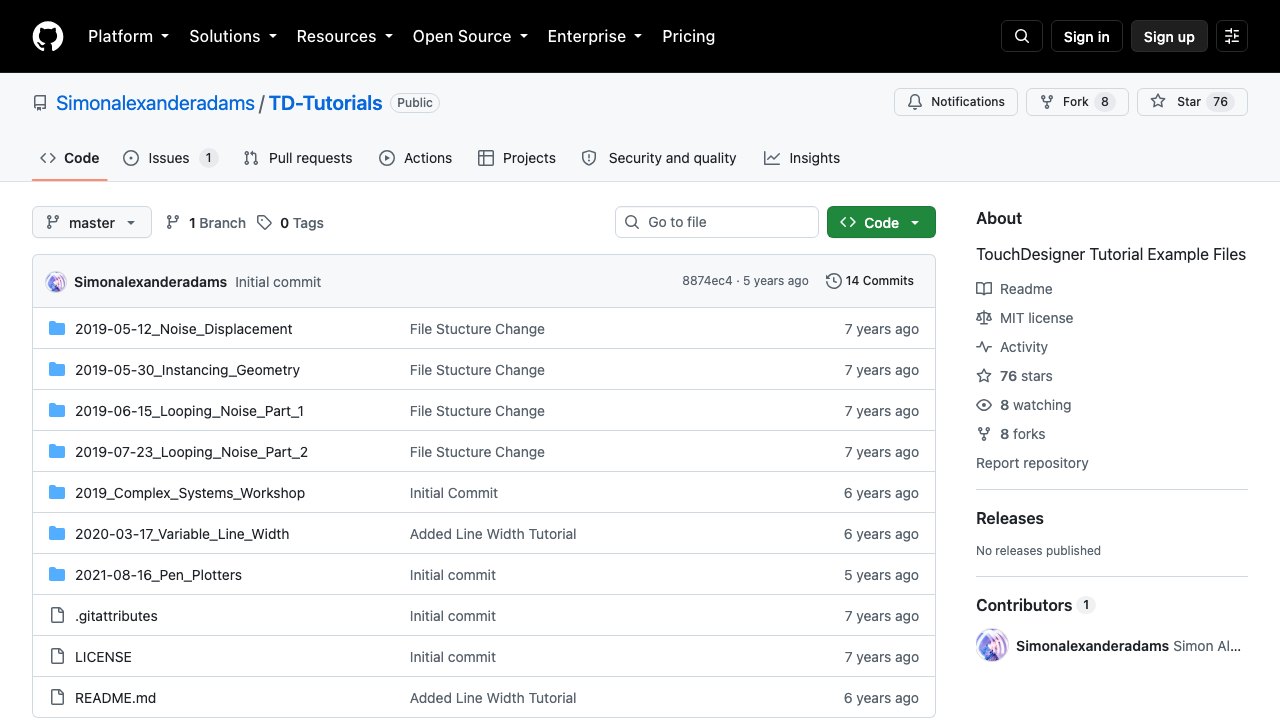Expand the Open Source menu

point(470,36)
